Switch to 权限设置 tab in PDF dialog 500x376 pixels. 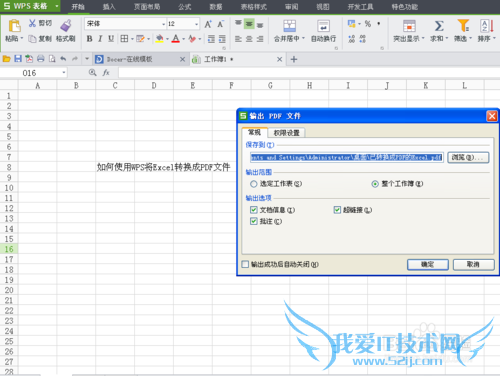tap(286, 133)
